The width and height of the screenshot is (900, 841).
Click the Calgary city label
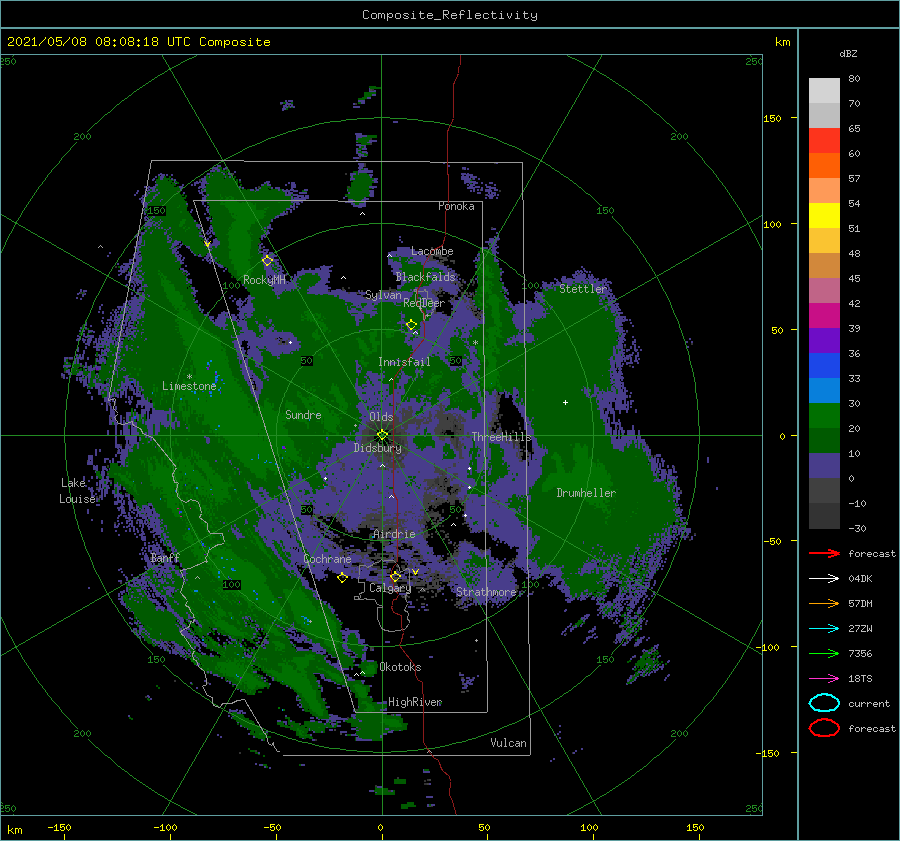[390, 588]
